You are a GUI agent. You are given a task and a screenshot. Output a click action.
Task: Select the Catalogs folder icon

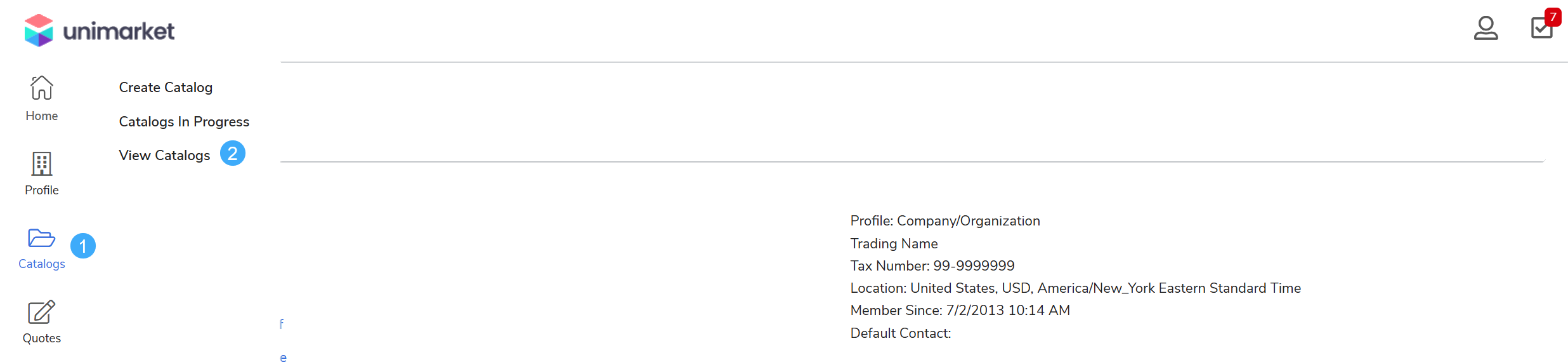click(42, 238)
